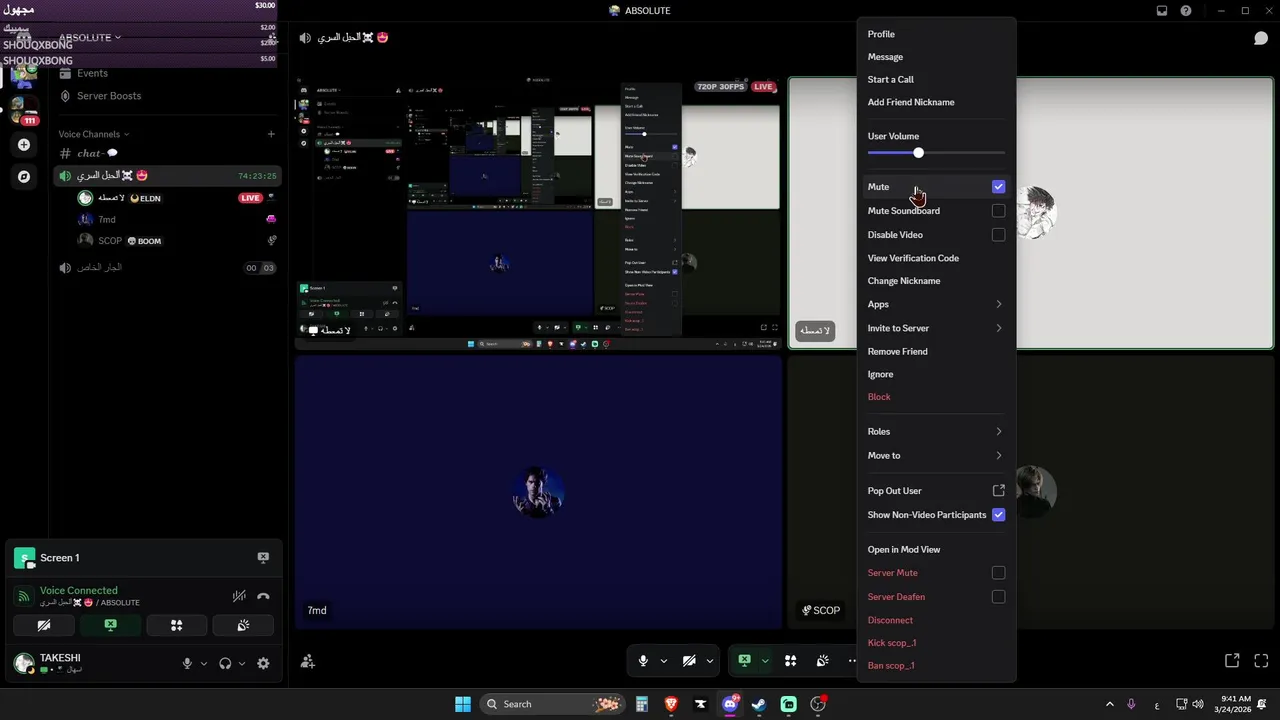Open soundboard in the bottom call controls
The image size is (1280, 720).
(x=822, y=661)
